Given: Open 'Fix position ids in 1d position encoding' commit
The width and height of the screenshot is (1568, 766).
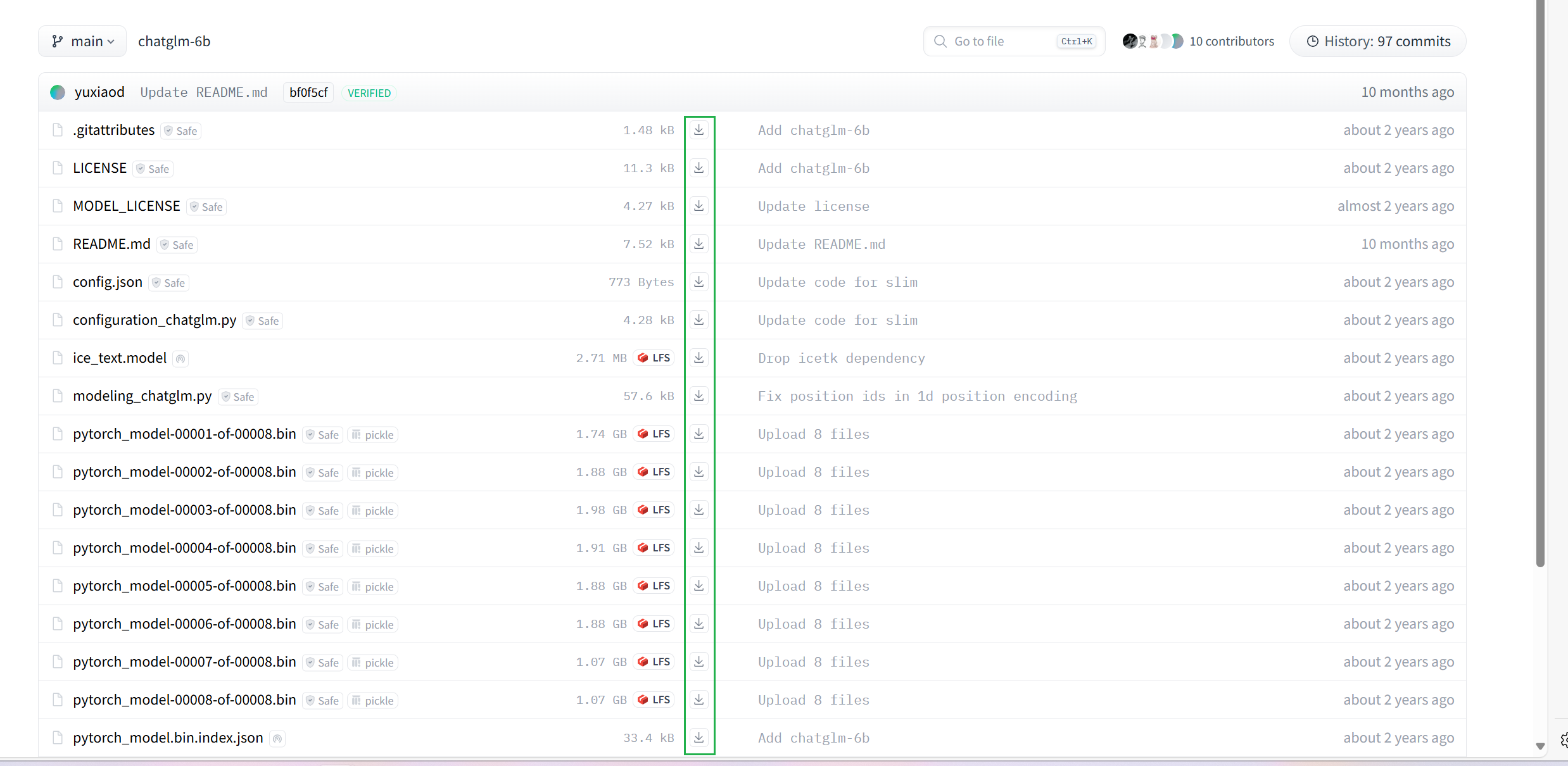Looking at the screenshot, I should 917,396.
